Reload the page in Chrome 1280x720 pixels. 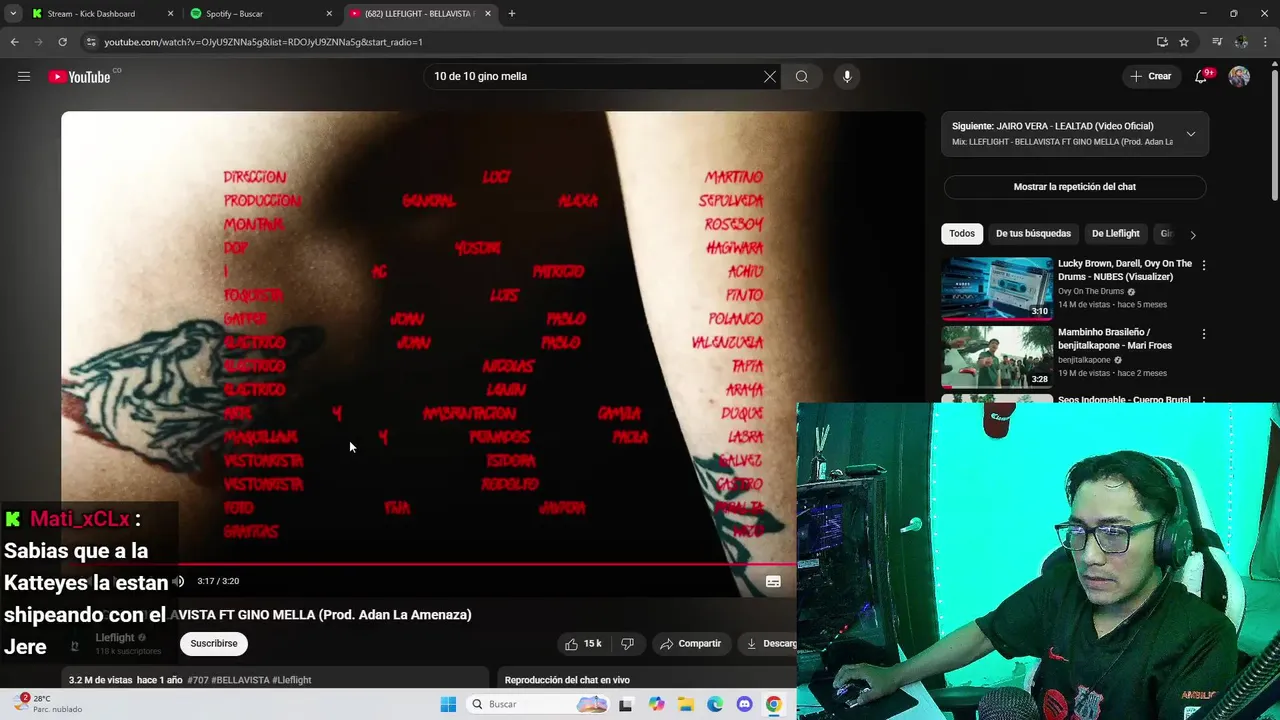pos(62,42)
